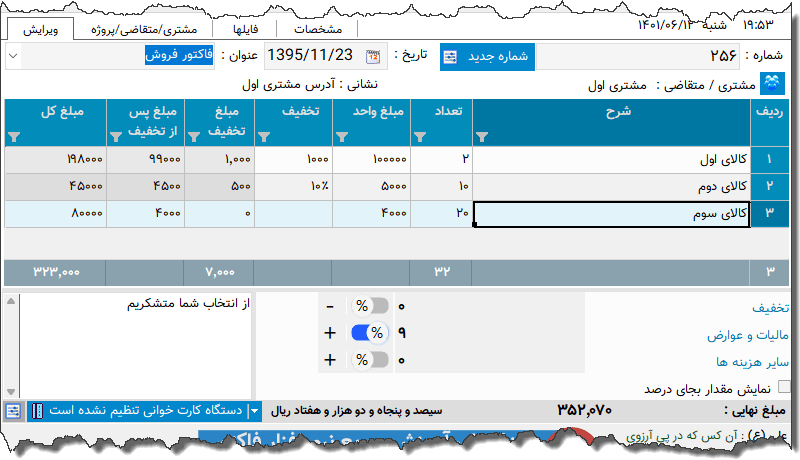
Task: Click the total cell ۴۵۰۰۰
Action: point(56,186)
